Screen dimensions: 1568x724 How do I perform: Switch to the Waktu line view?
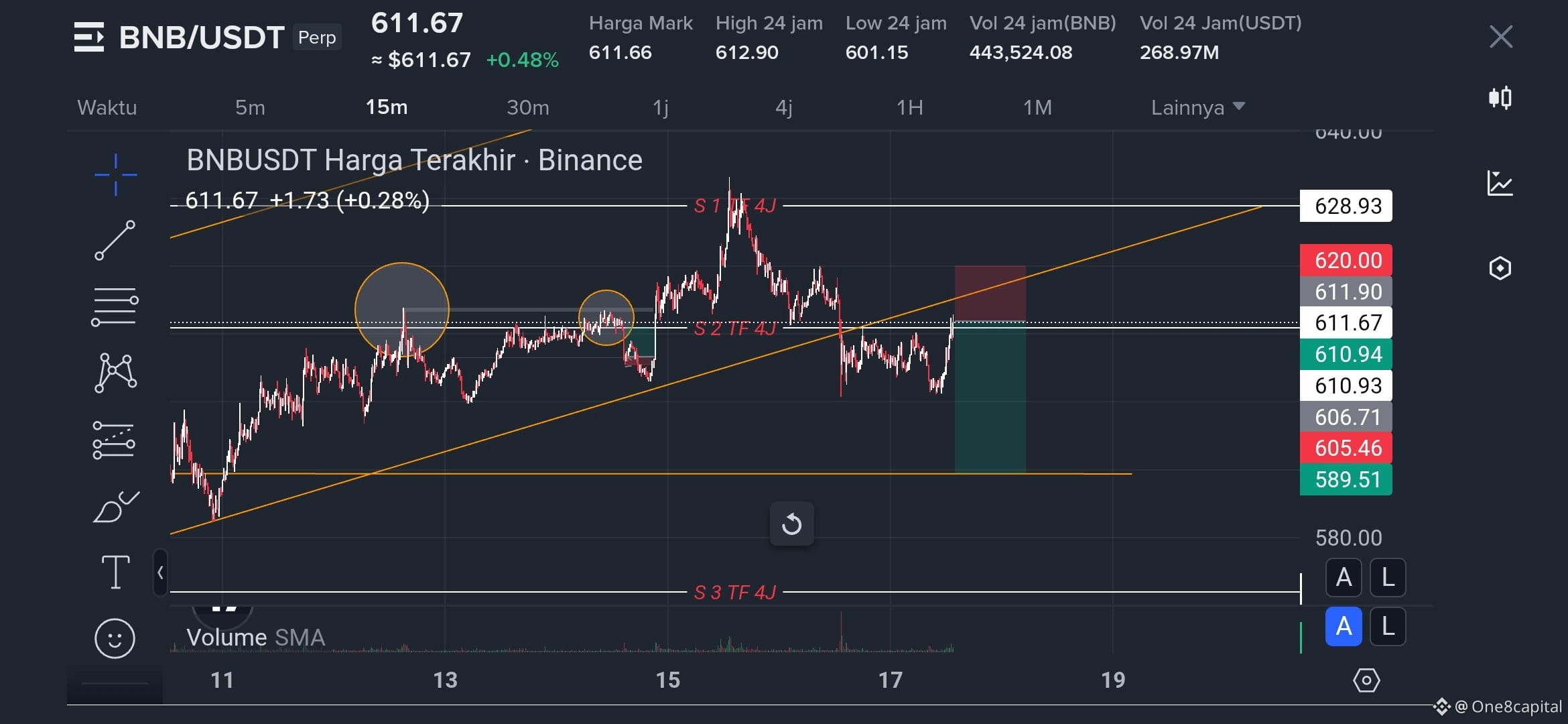click(x=107, y=107)
